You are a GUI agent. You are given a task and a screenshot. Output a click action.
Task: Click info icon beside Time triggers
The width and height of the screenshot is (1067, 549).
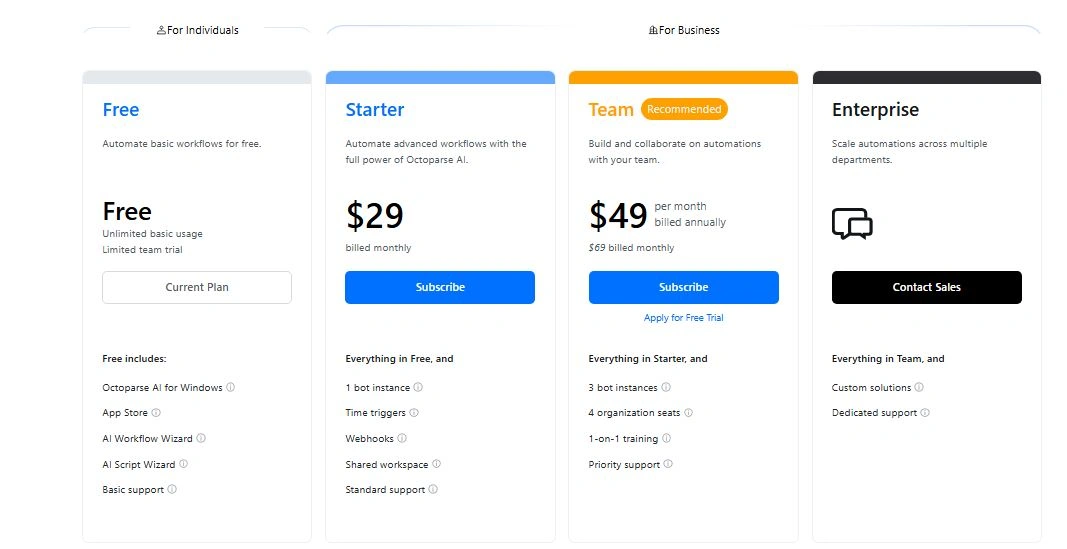[414, 413]
